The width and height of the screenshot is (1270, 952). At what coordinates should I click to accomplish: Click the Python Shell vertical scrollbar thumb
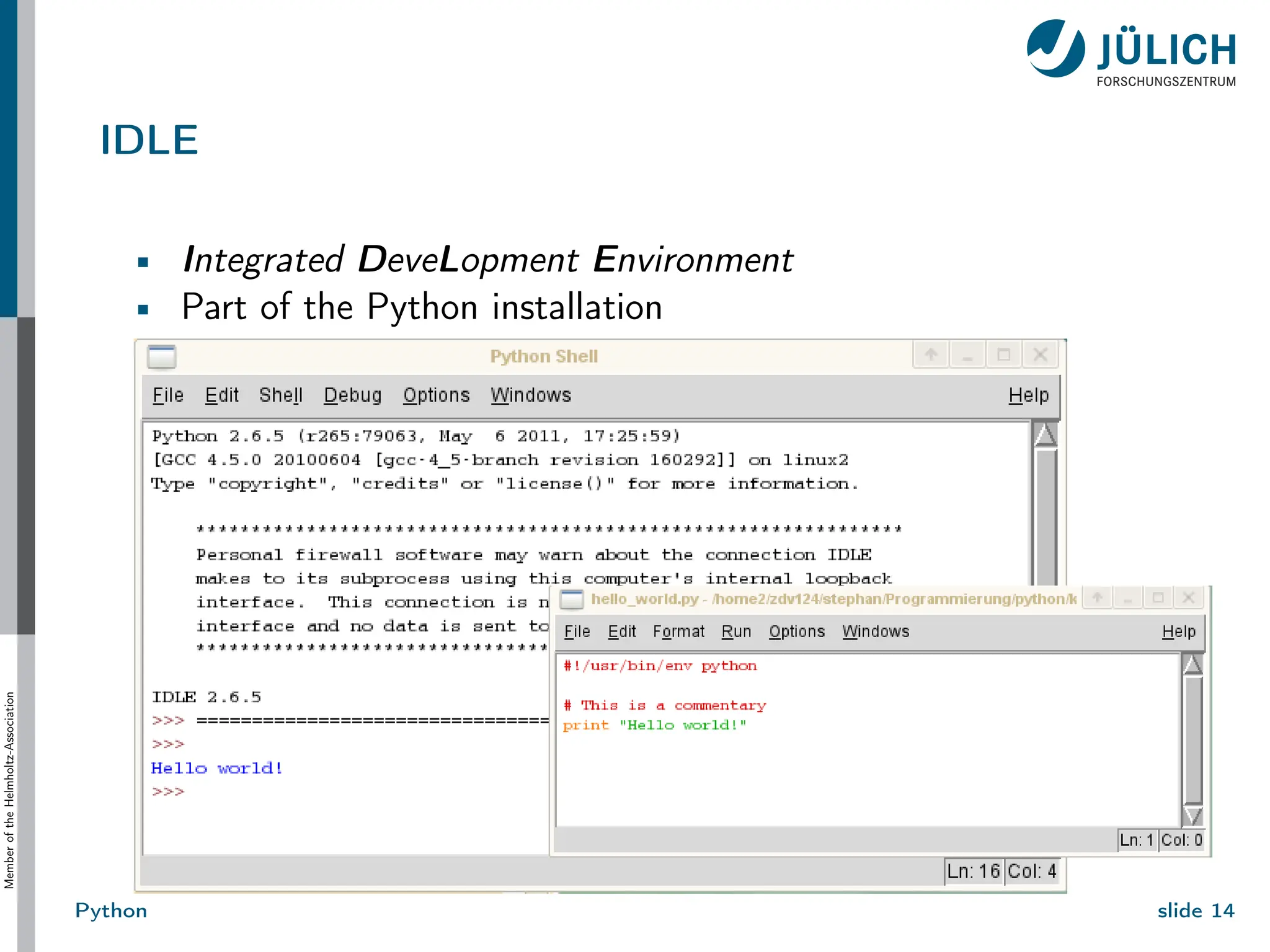(1046, 518)
